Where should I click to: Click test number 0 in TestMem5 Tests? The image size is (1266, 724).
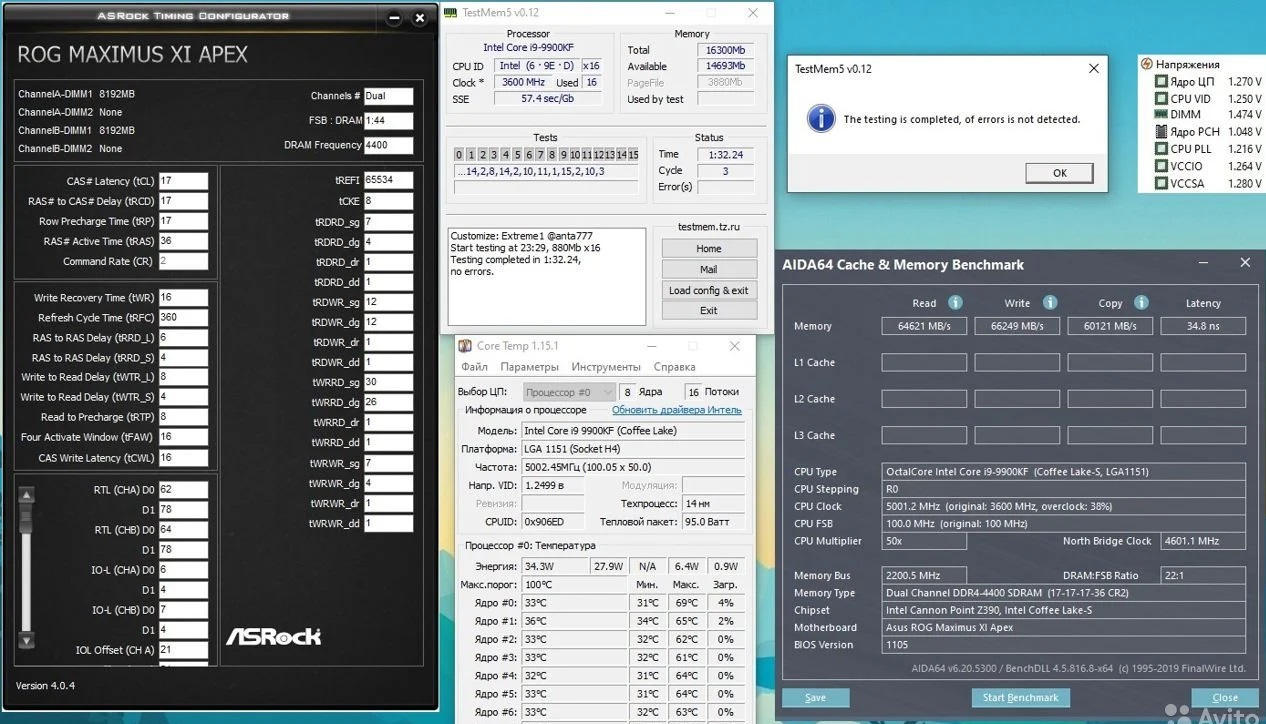(459, 155)
